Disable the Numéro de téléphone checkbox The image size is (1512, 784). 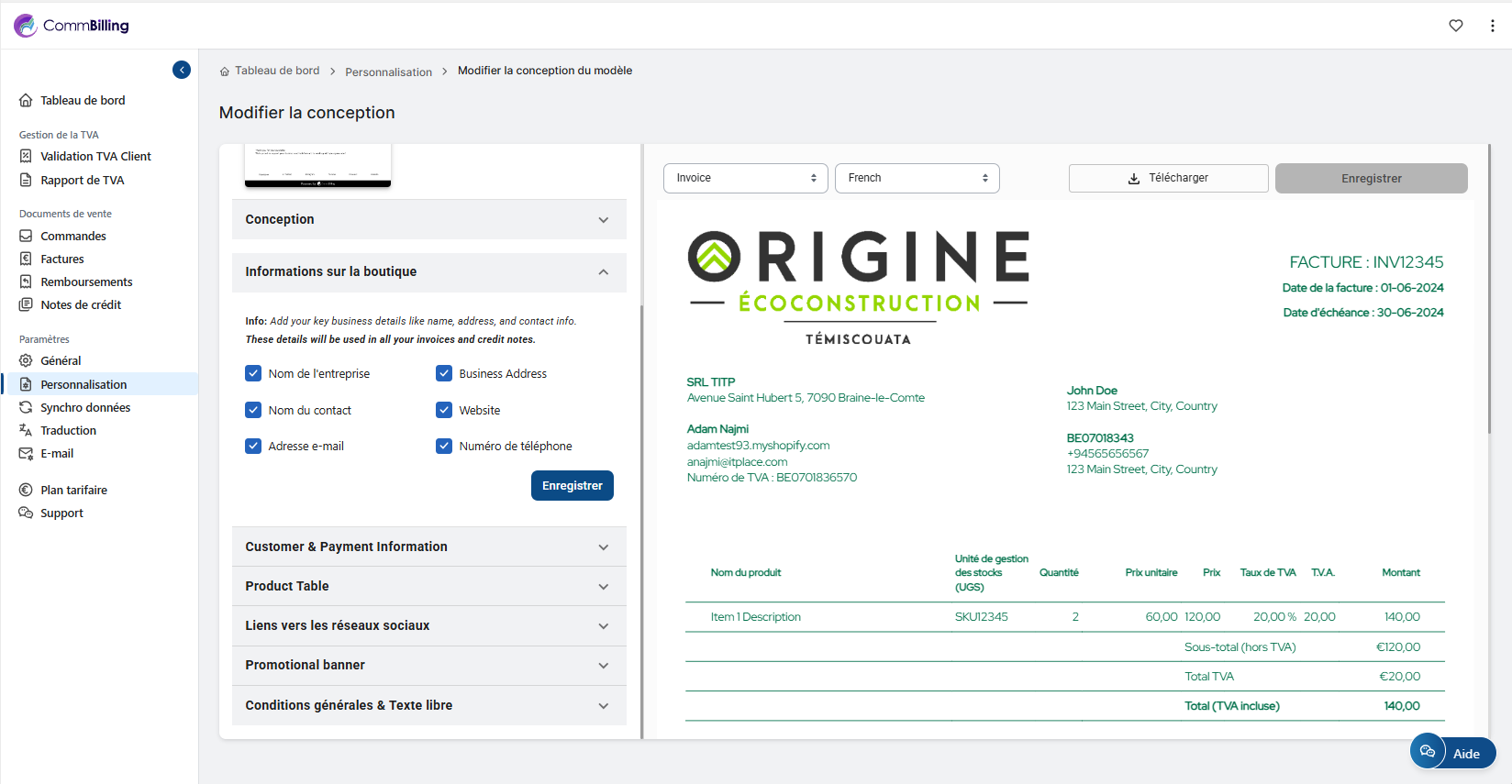pos(444,446)
